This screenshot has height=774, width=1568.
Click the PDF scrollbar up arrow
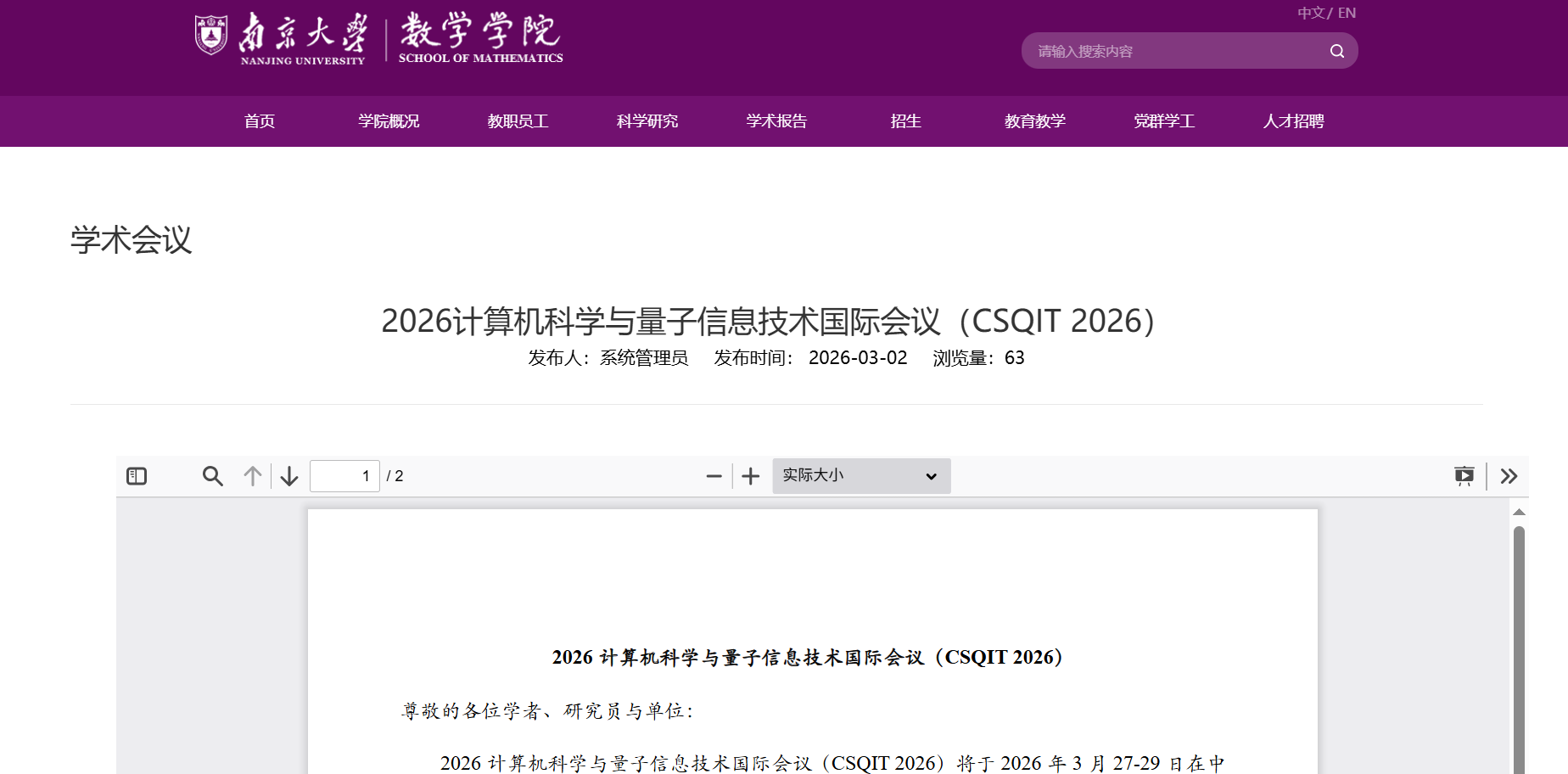pyautogui.click(x=1519, y=512)
